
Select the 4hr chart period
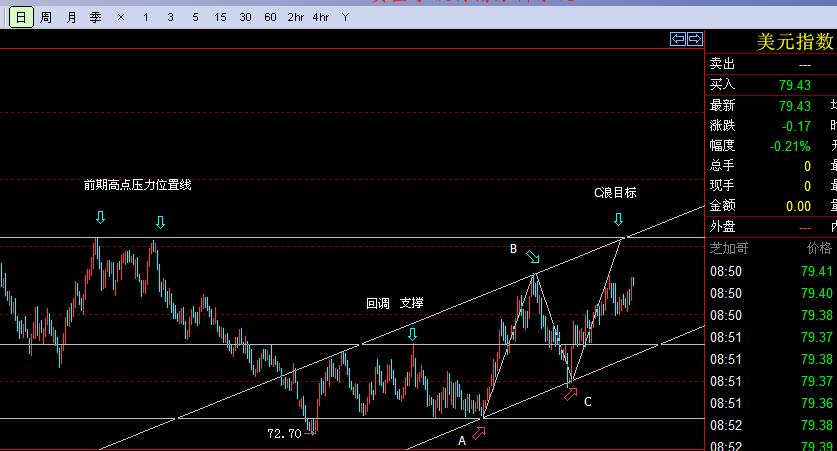click(321, 18)
